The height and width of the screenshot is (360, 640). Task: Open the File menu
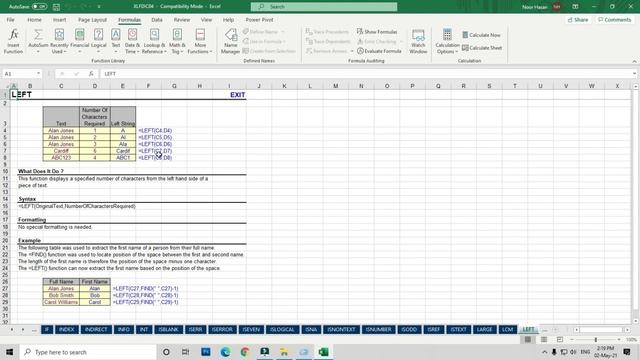[10, 20]
